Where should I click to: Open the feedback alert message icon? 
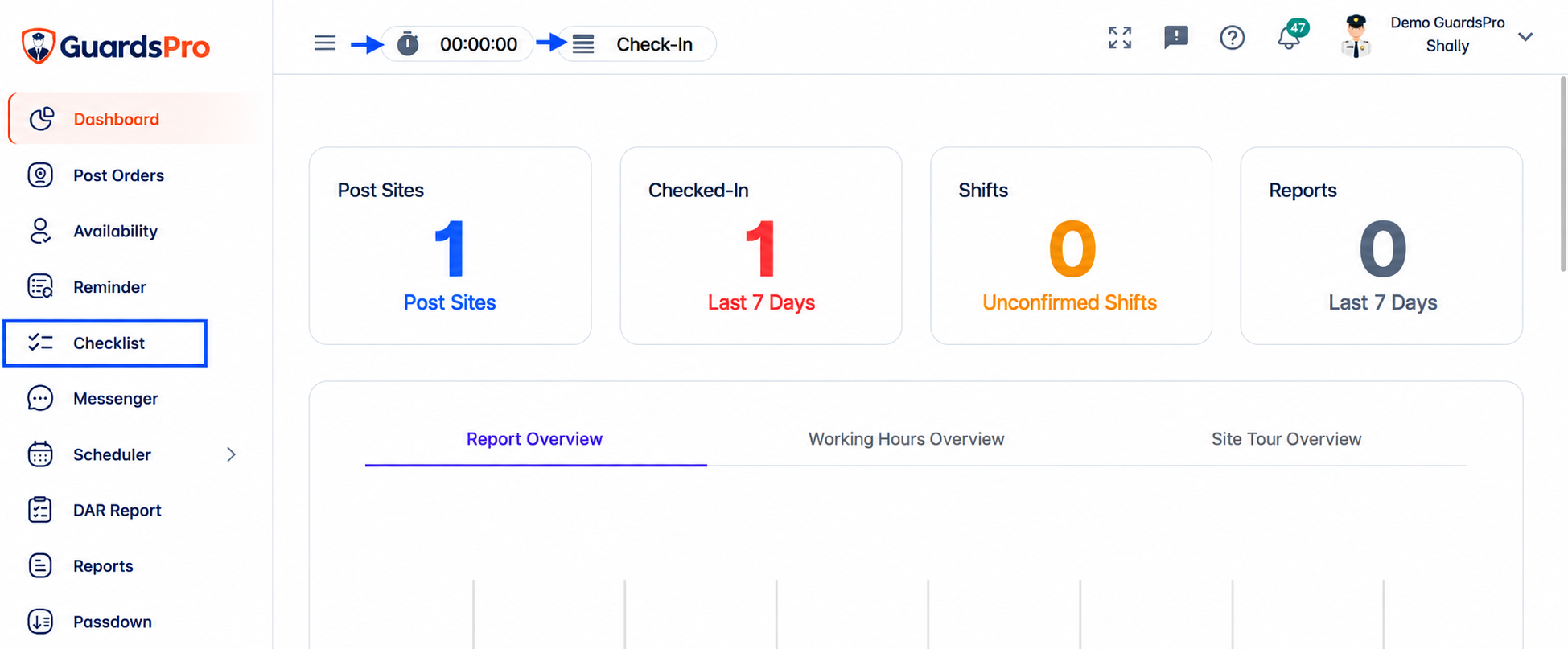1176,38
